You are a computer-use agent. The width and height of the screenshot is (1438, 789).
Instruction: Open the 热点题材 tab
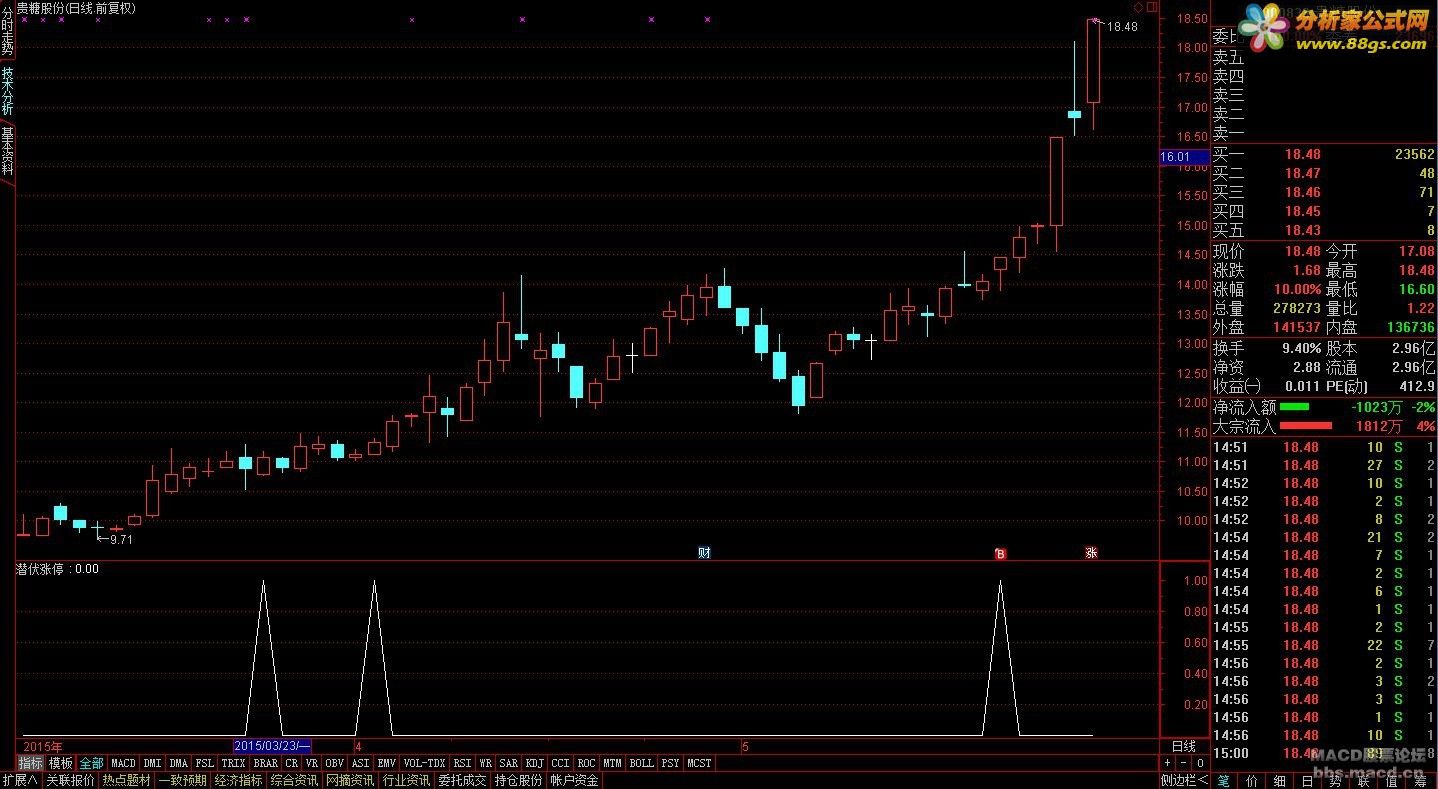126,780
